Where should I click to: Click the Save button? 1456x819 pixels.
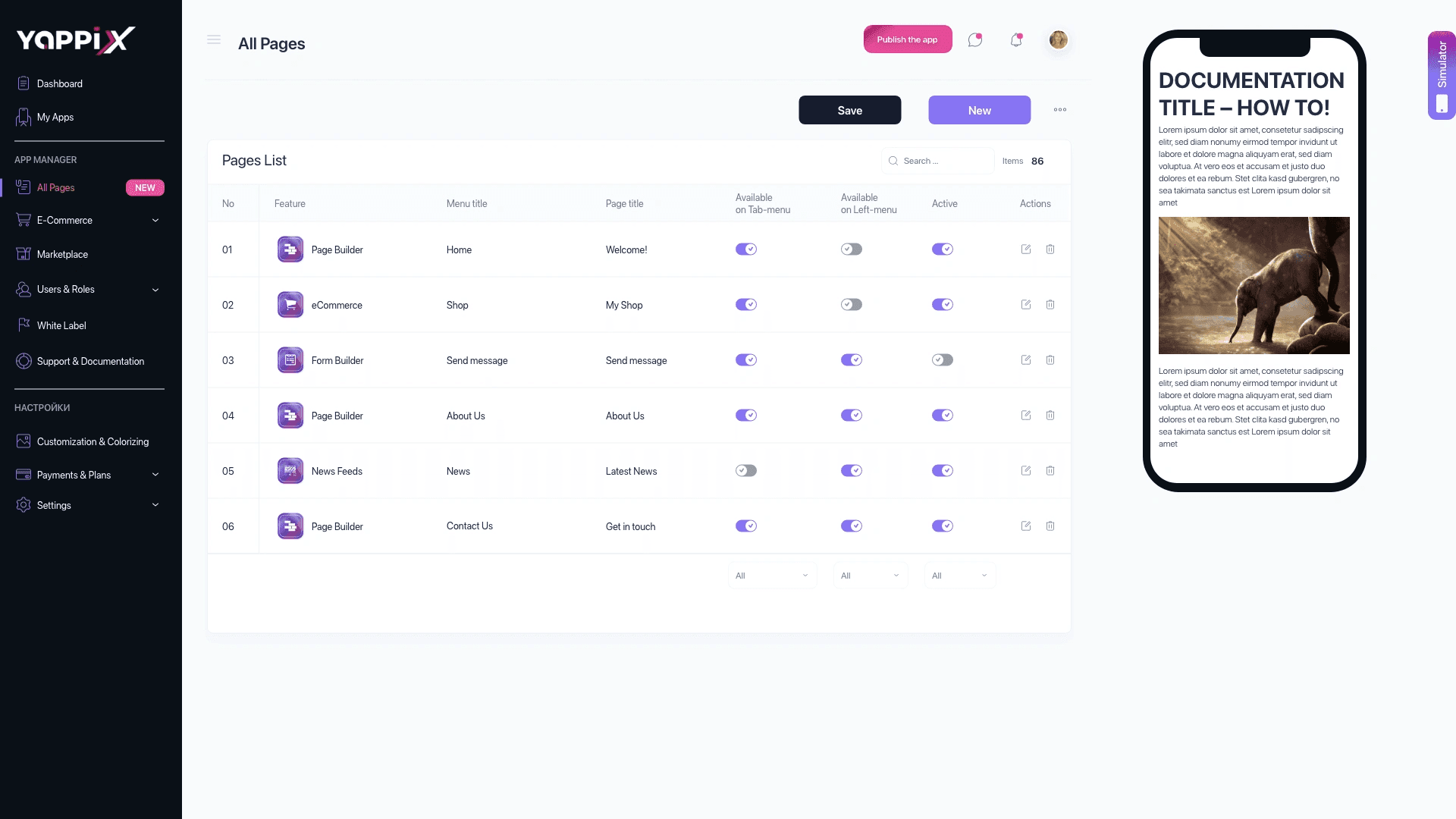(x=849, y=110)
